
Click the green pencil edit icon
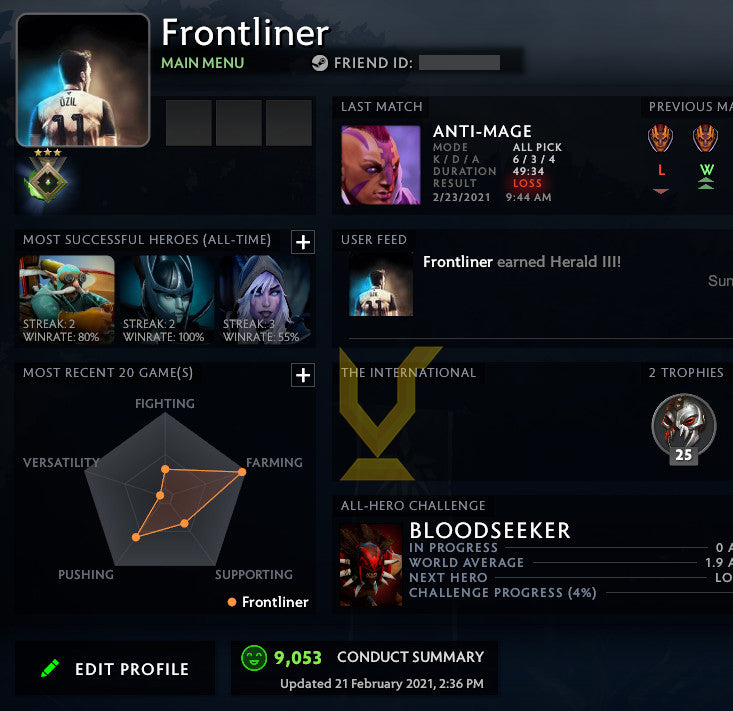(50, 668)
